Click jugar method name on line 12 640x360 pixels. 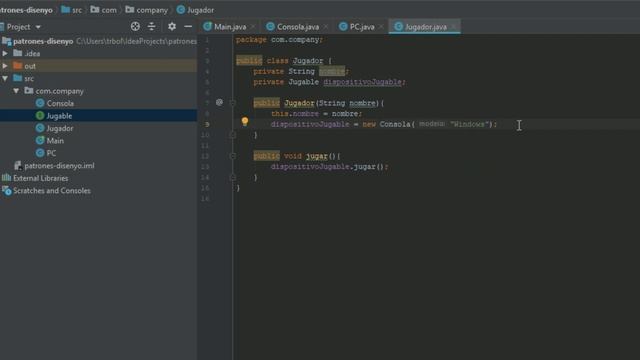[x=316, y=156]
